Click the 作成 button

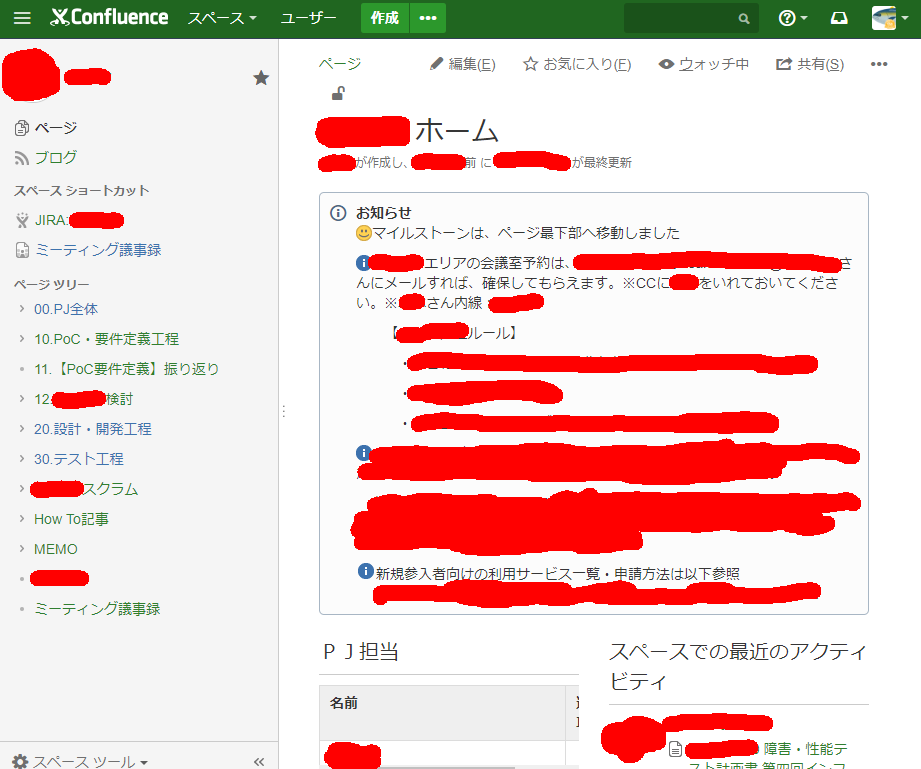(384, 17)
